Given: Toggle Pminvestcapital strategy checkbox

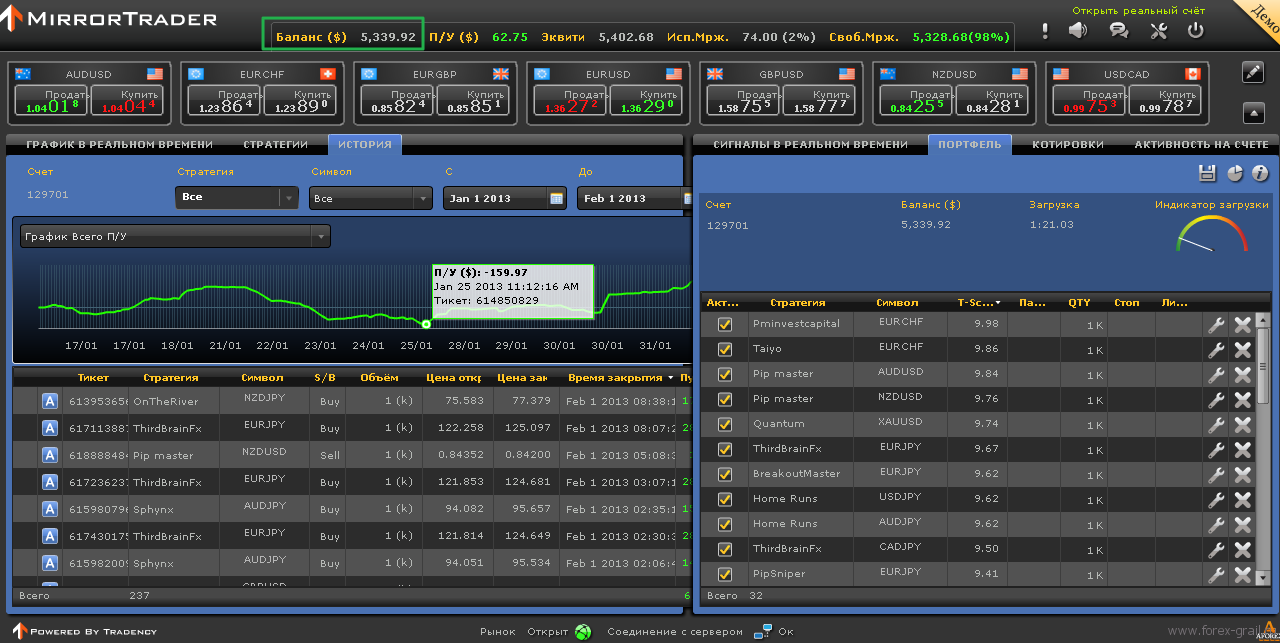Looking at the screenshot, I should 725,324.
